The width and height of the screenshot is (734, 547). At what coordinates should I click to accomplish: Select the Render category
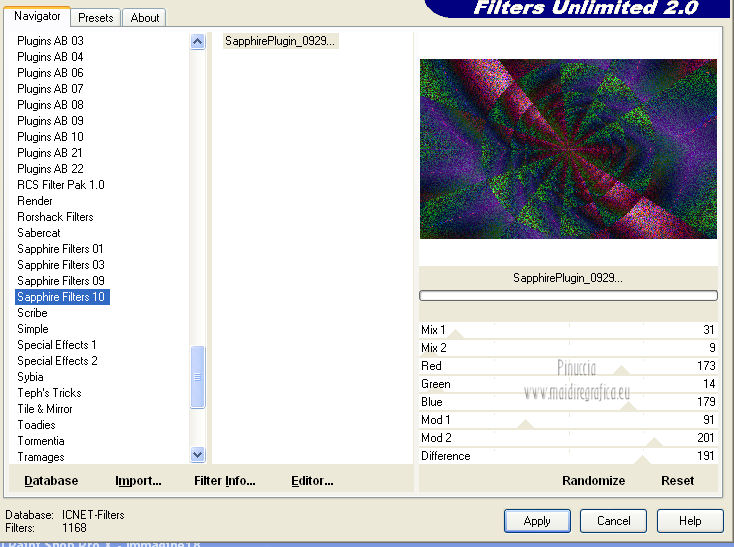click(35, 201)
